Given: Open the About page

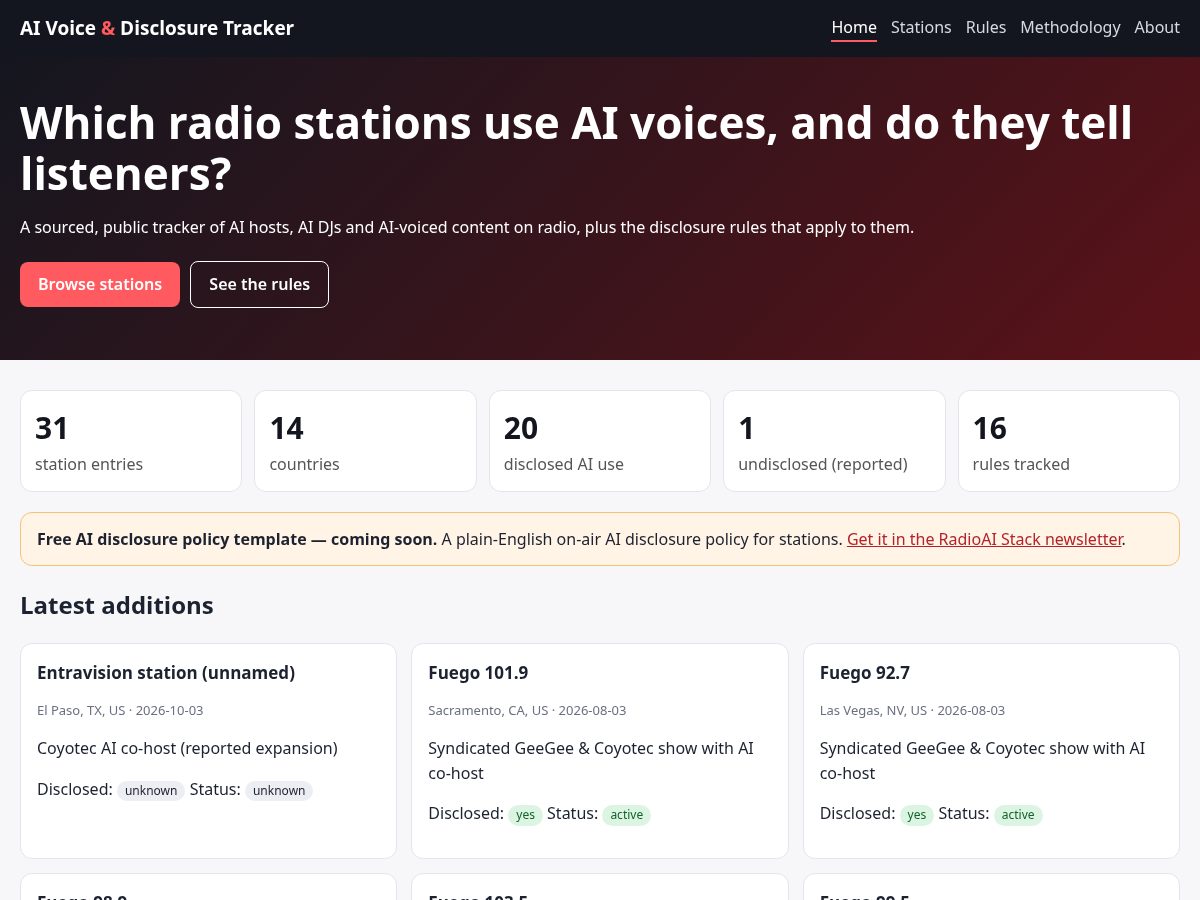Looking at the screenshot, I should pos(1157,28).
